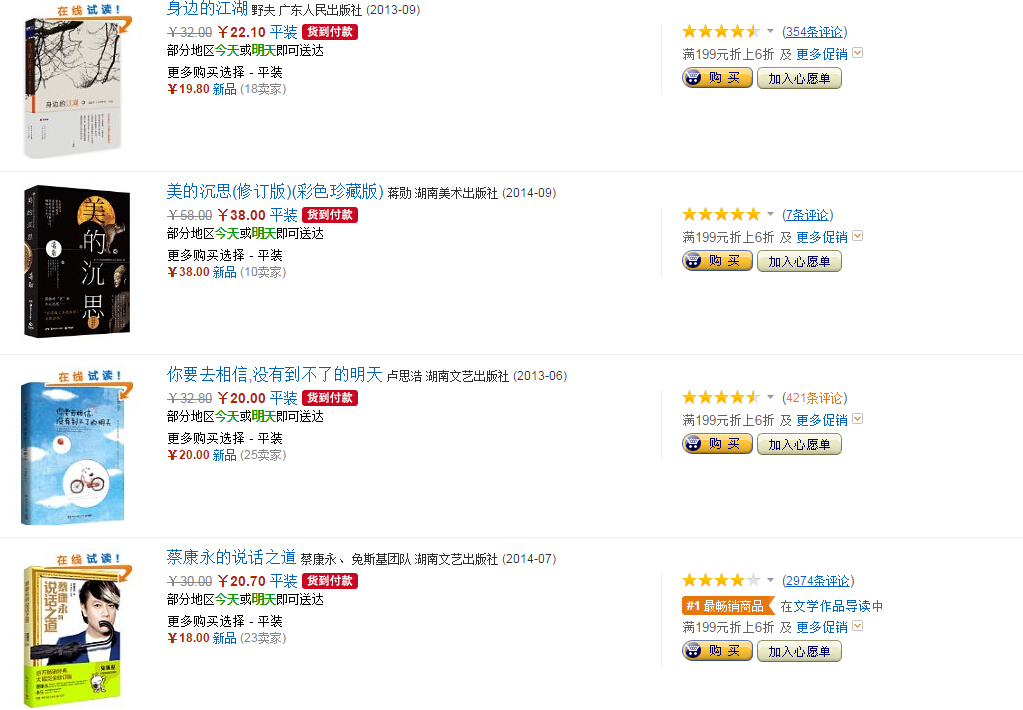
Task: Open the 美的沉思(修订版) title link
Action: 275,192
